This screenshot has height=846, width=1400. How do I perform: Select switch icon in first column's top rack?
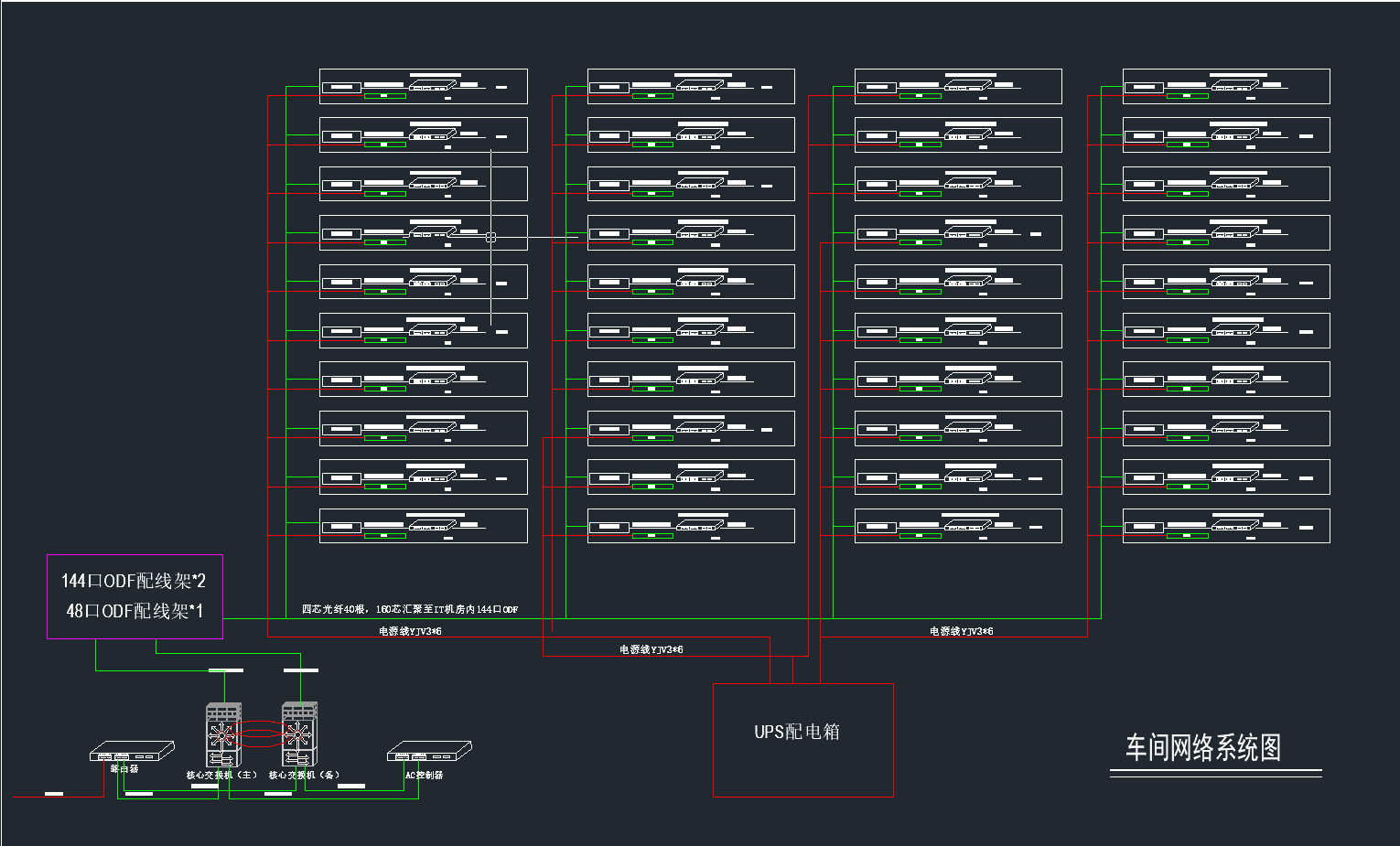[432, 86]
